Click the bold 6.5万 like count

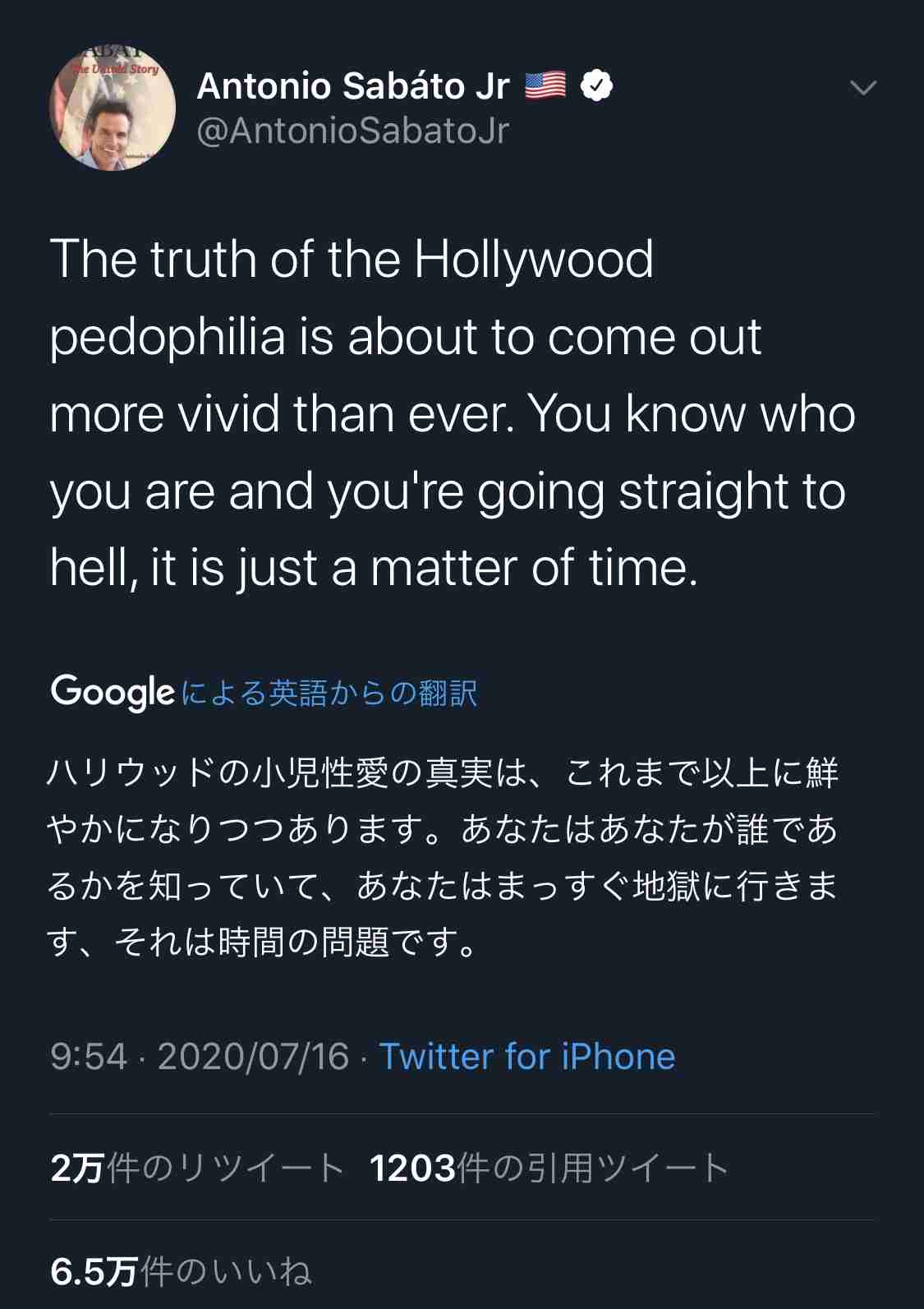[x=93, y=1271]
